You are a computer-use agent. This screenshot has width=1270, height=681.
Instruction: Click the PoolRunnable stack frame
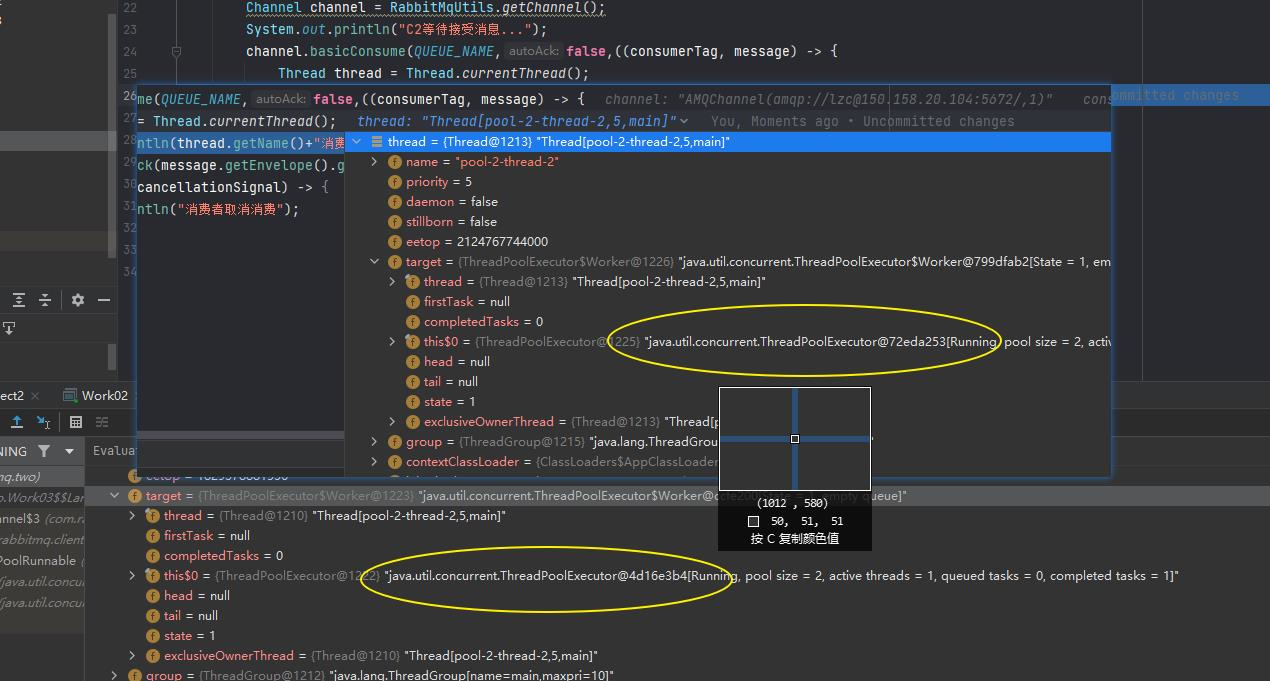[42, 561]
